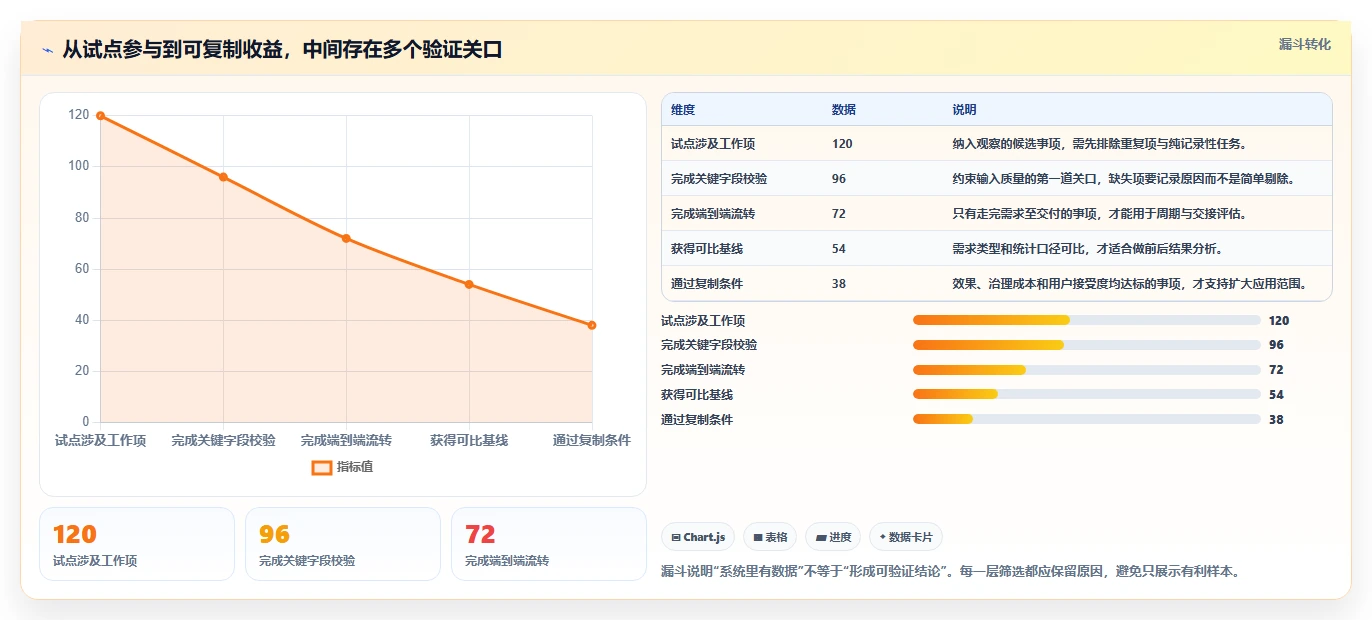Click the chart point for 完成端到端流转
Screen dimensions: 1372x620
point(346,238)
